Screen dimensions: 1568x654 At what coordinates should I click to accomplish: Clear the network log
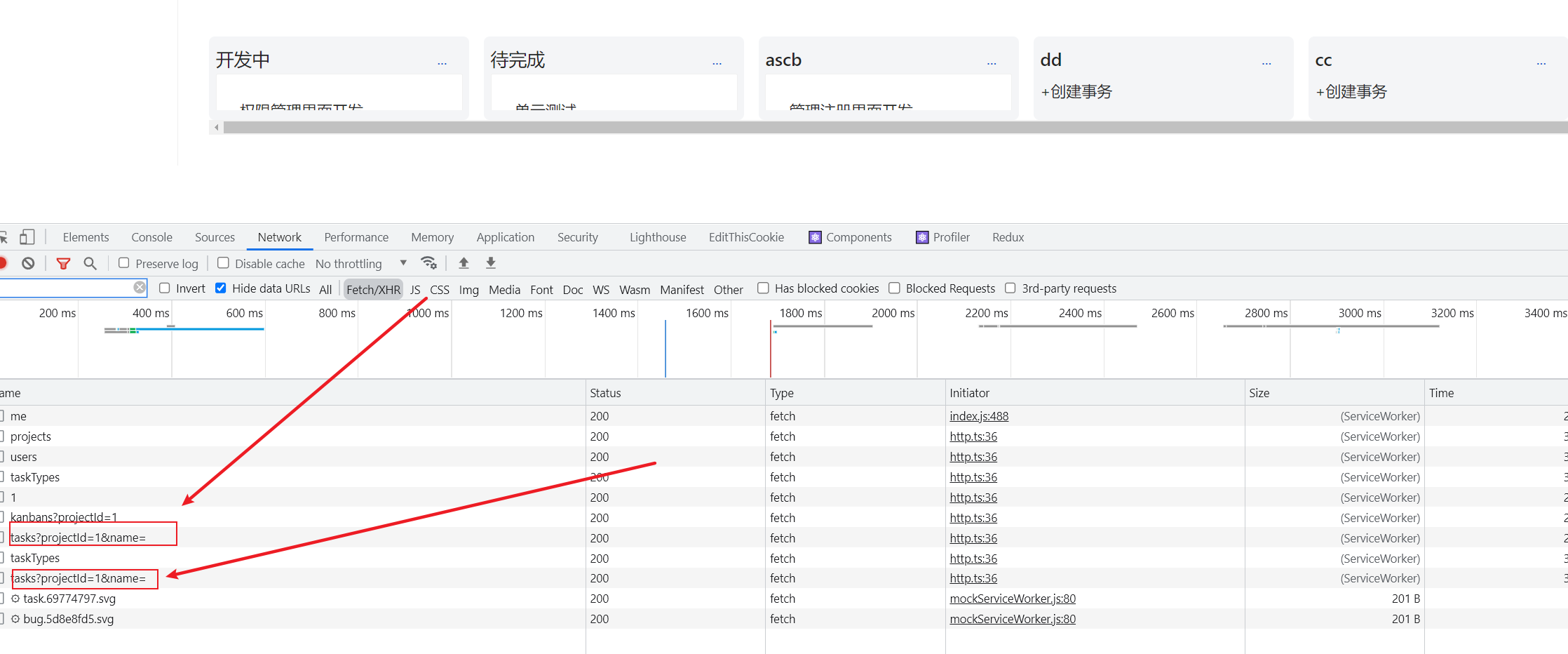pos(28,263)
